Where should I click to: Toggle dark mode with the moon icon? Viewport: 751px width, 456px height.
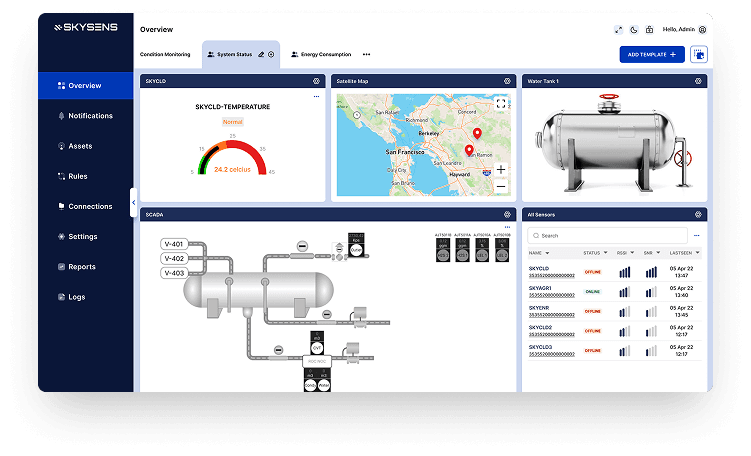pyautogui.click(x=633, y=30)
